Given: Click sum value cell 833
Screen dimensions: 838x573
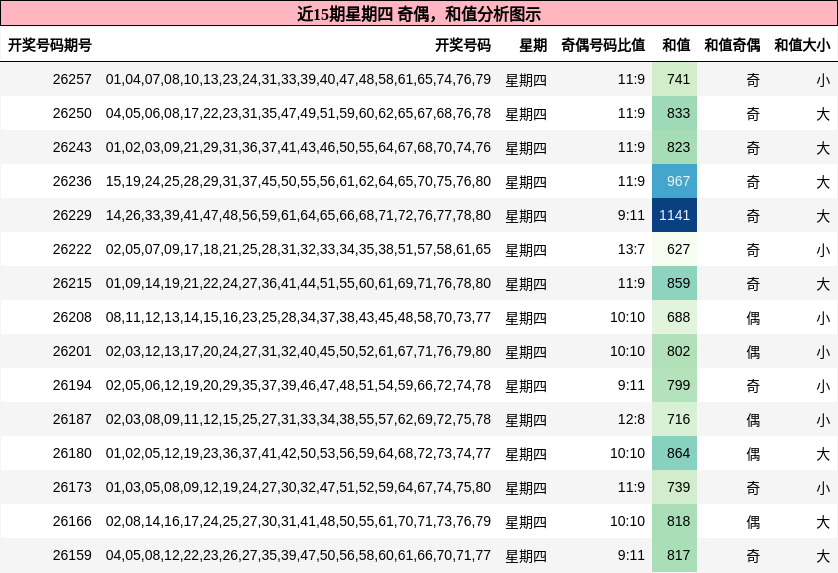Looking at the screenshot, I should click(x=674, y=113).
